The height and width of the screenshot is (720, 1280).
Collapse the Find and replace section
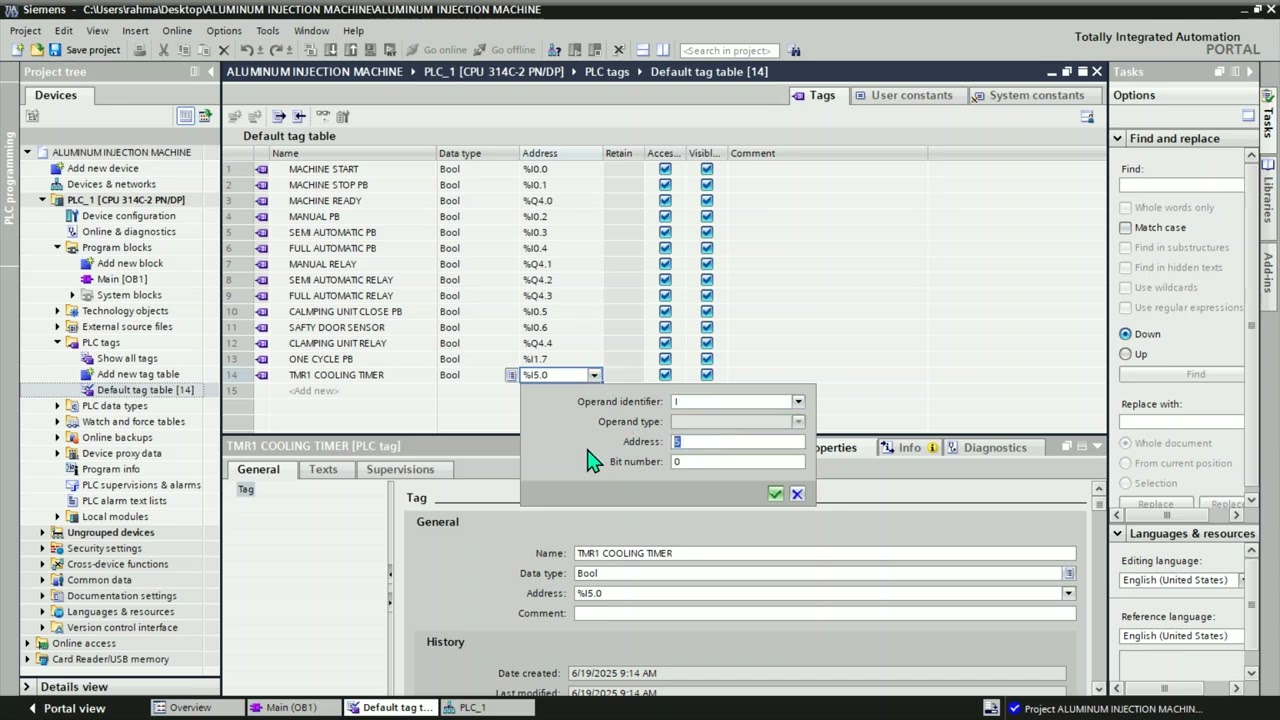pyautogui.click(x=1118, y=139)
